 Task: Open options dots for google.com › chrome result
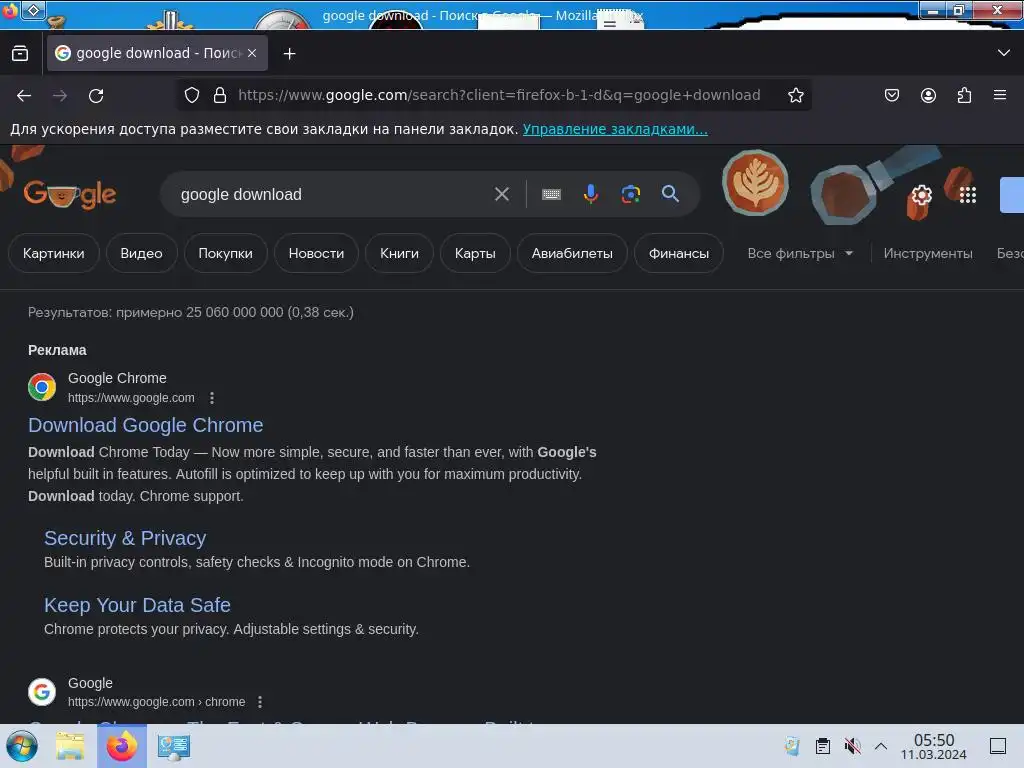[260, 702]
